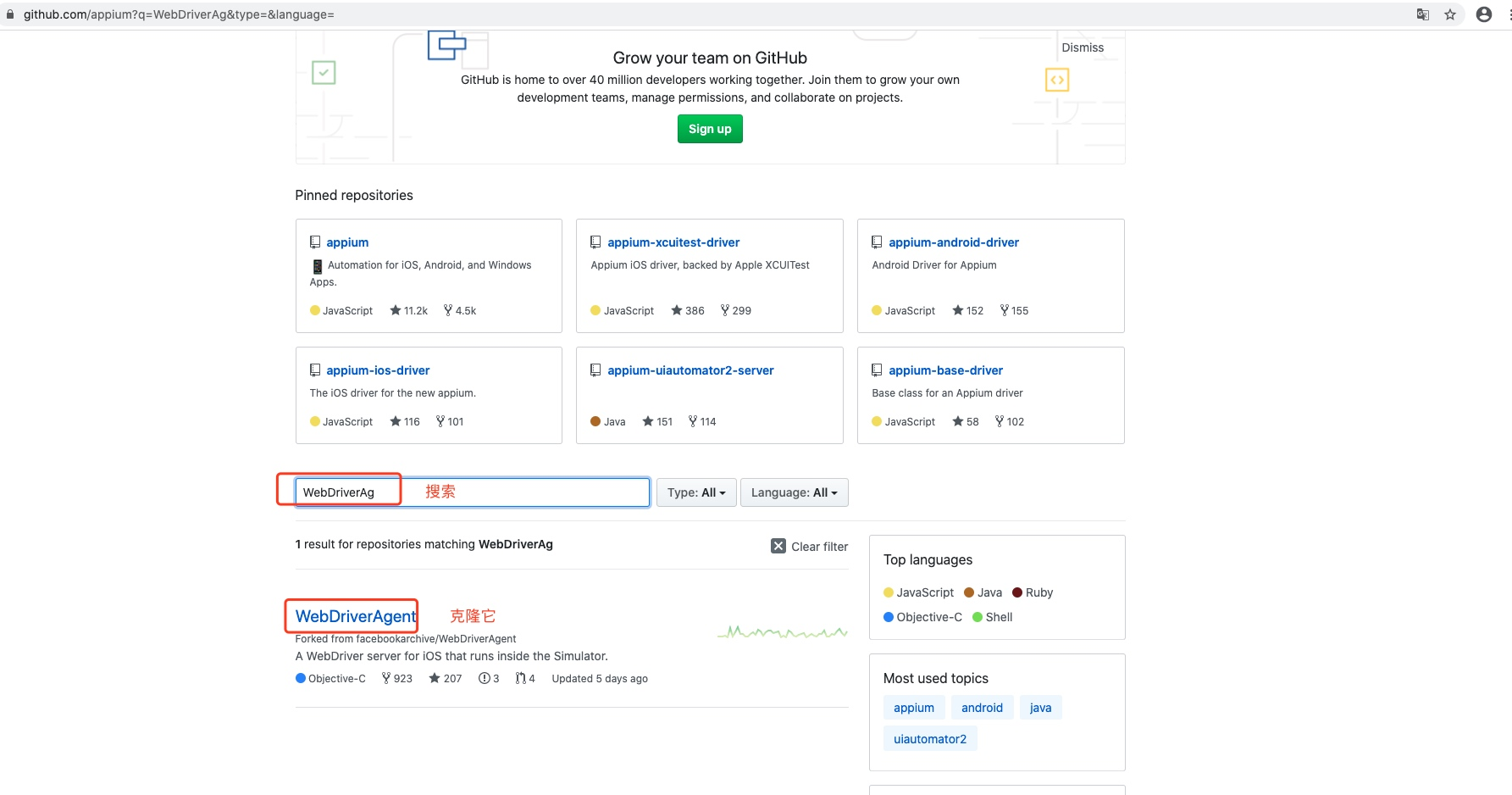This screenshot has height=795, width=1512.
Task: Click the lock icon in the address bar
Action: point(10,14)
